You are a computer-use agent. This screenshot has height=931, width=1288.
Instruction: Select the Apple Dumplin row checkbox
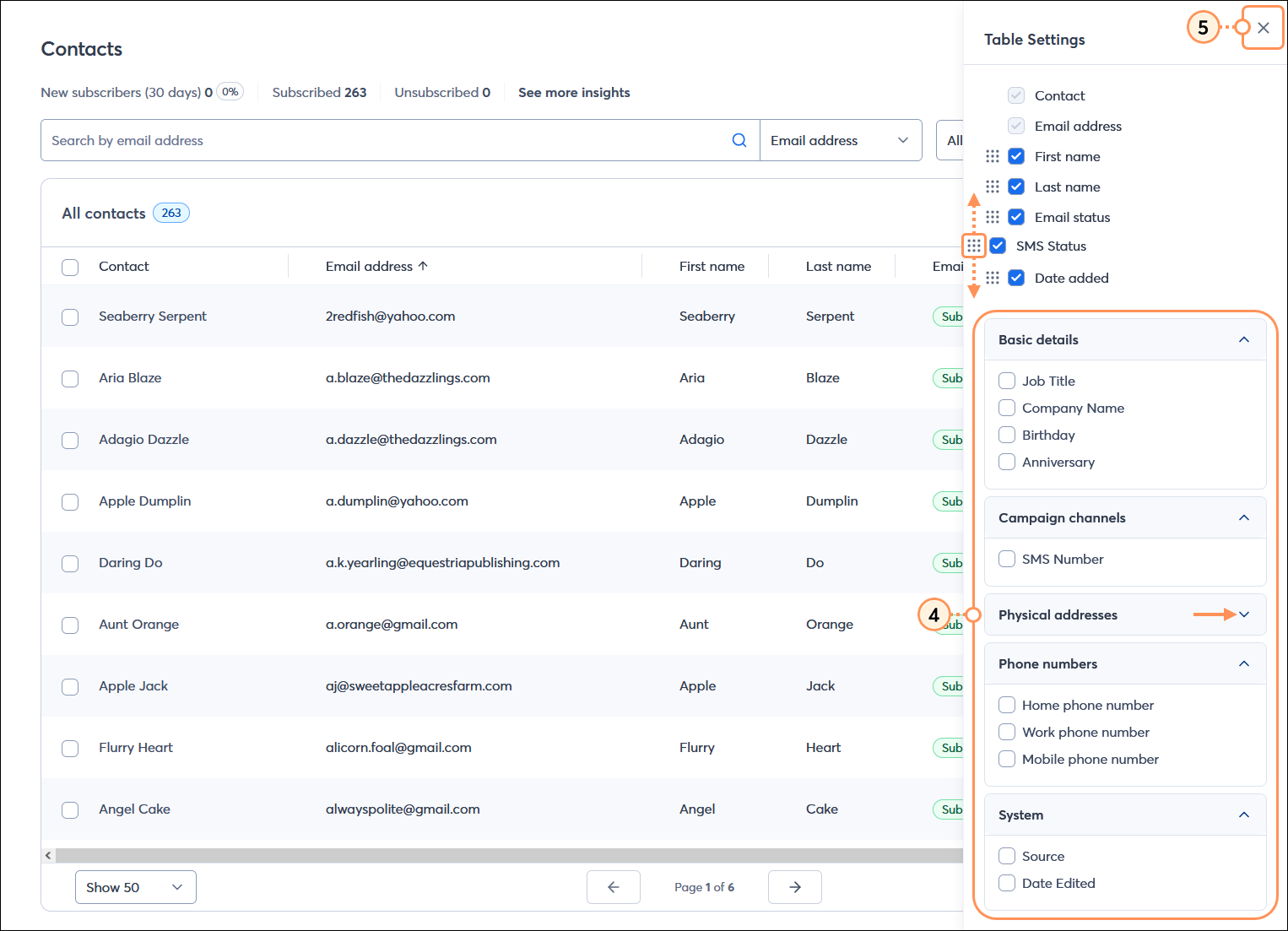coord(70,501)
